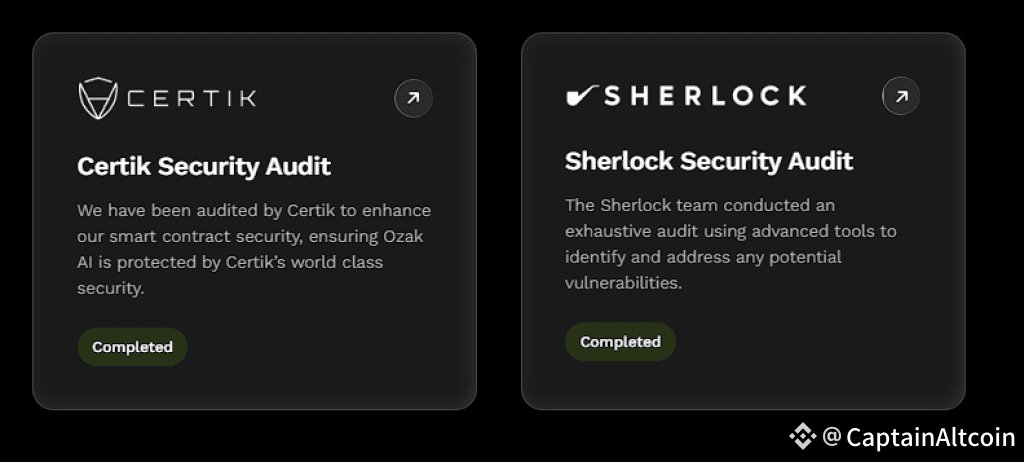1024x462 pixels.
Task: Click the Certik Security Audit heading
Action: pos(204,166)
